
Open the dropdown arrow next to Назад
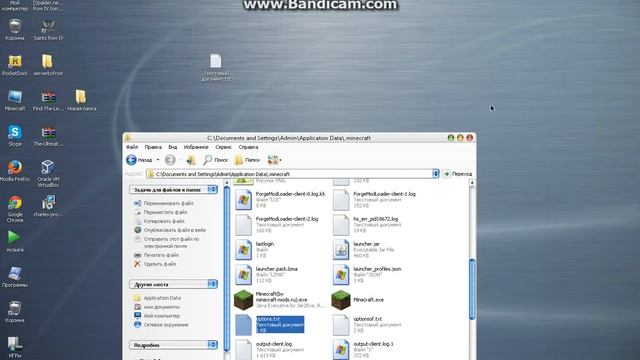(x=158, y=160)
